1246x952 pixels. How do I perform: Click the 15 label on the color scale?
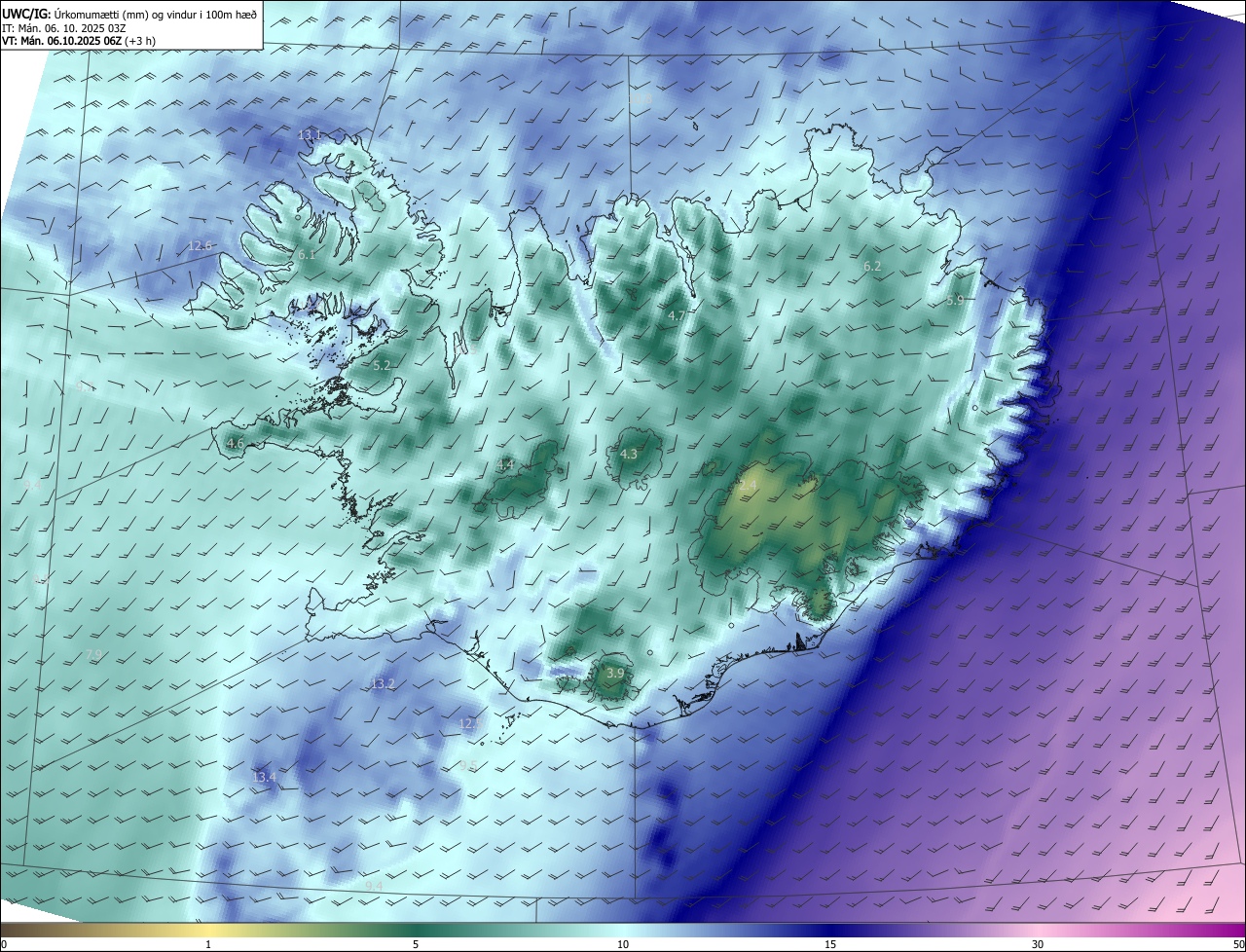[x=830, y=945]
